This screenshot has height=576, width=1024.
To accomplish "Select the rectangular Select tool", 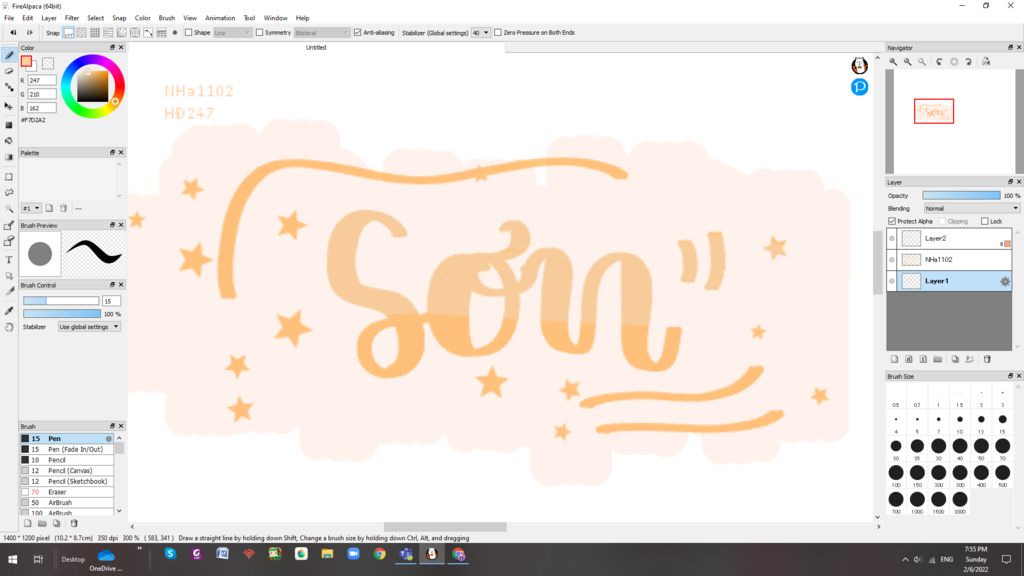I will (x=9, y=177).
